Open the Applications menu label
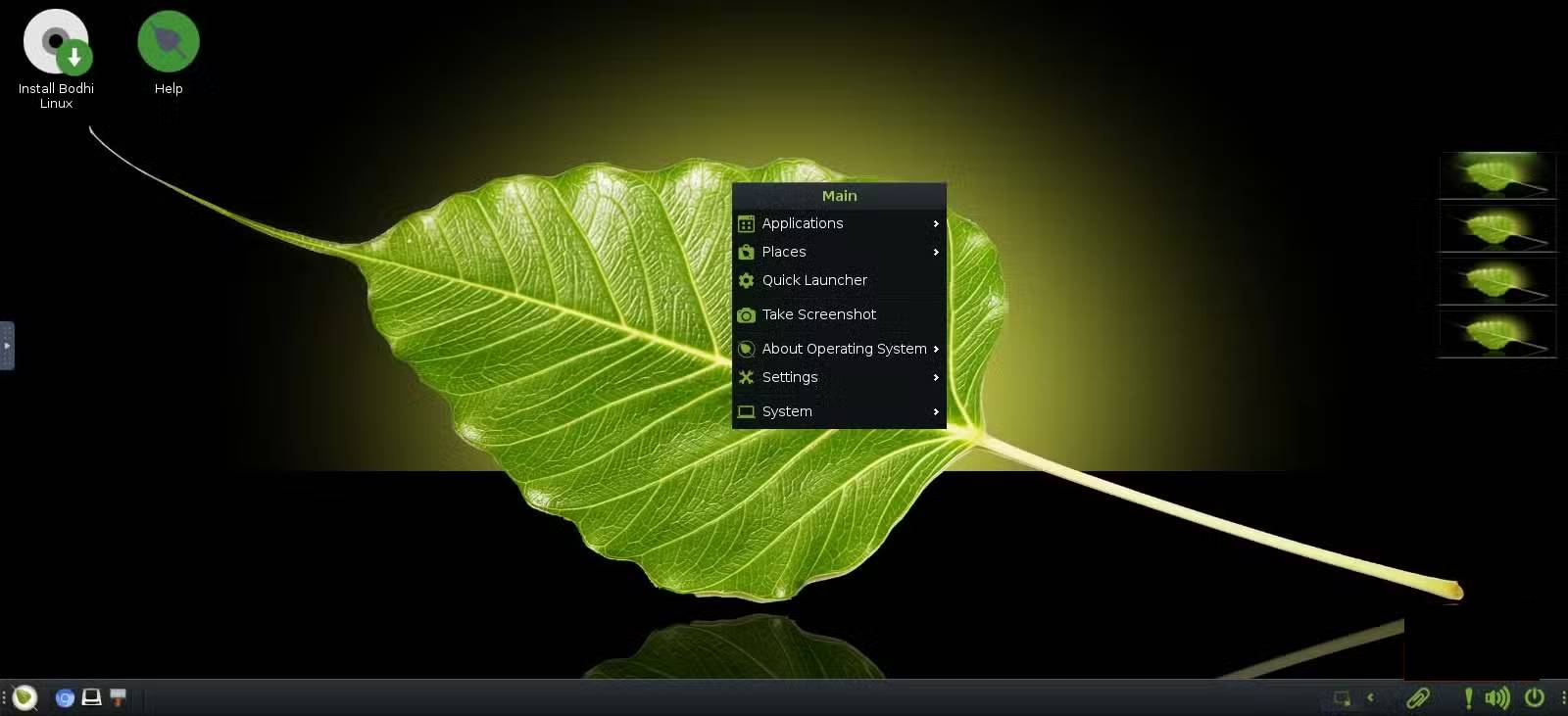The width and height of the screenshot is (1568, 716). tap(803, 223)
